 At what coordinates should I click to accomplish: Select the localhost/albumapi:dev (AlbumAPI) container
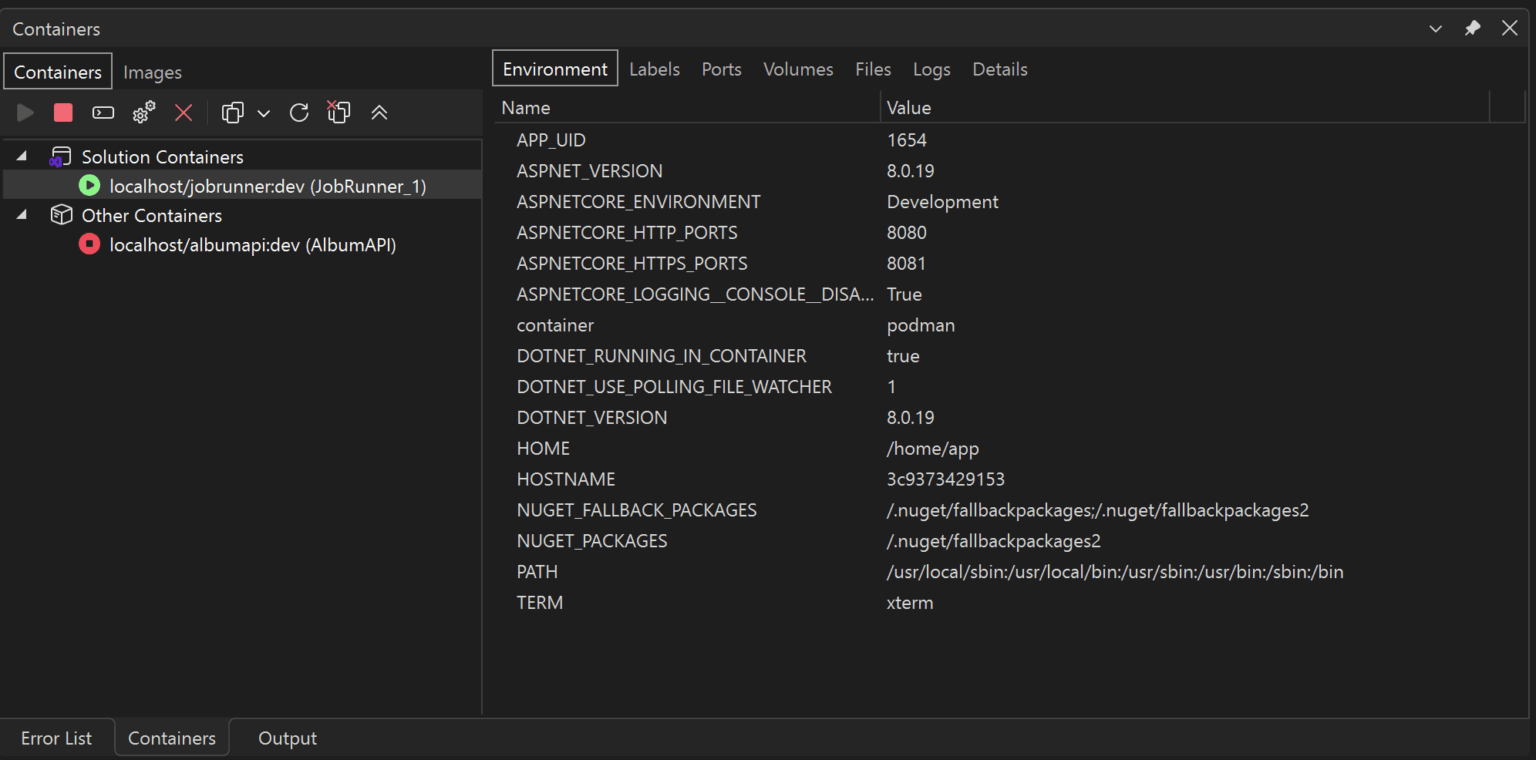click(x=250, y=244)
